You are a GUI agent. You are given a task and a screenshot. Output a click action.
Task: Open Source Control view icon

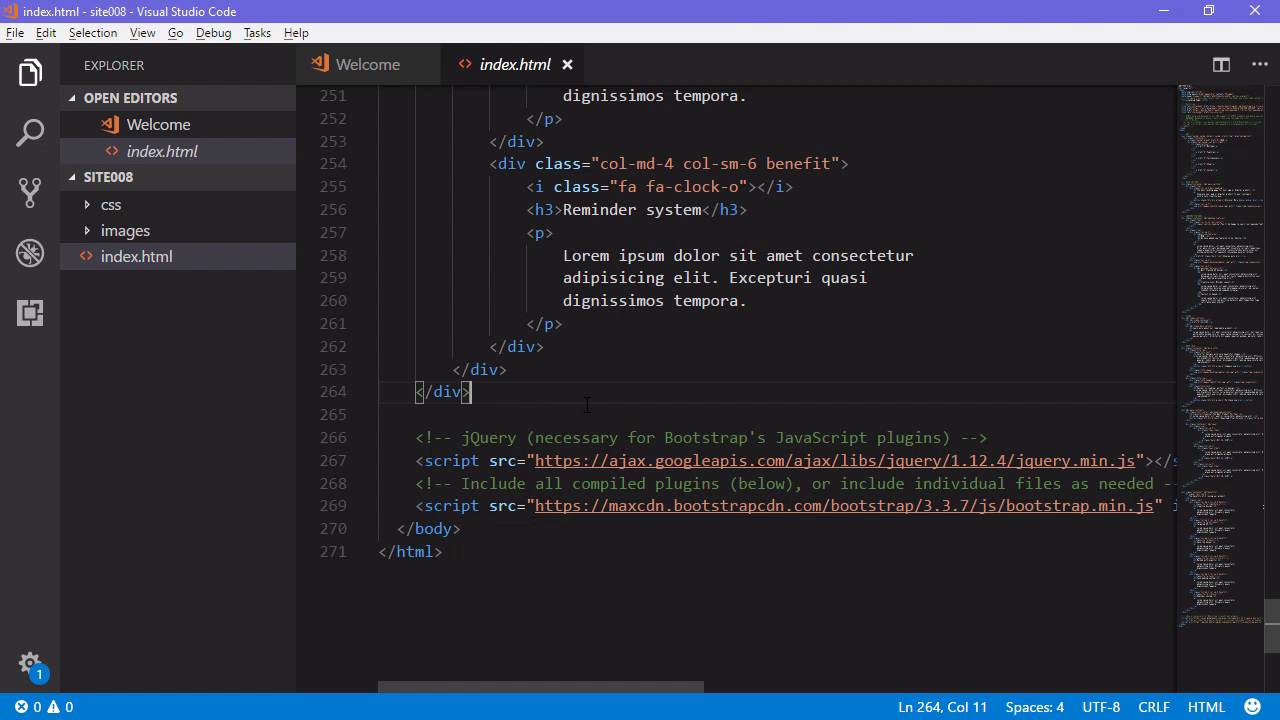[x=30, y=193]
